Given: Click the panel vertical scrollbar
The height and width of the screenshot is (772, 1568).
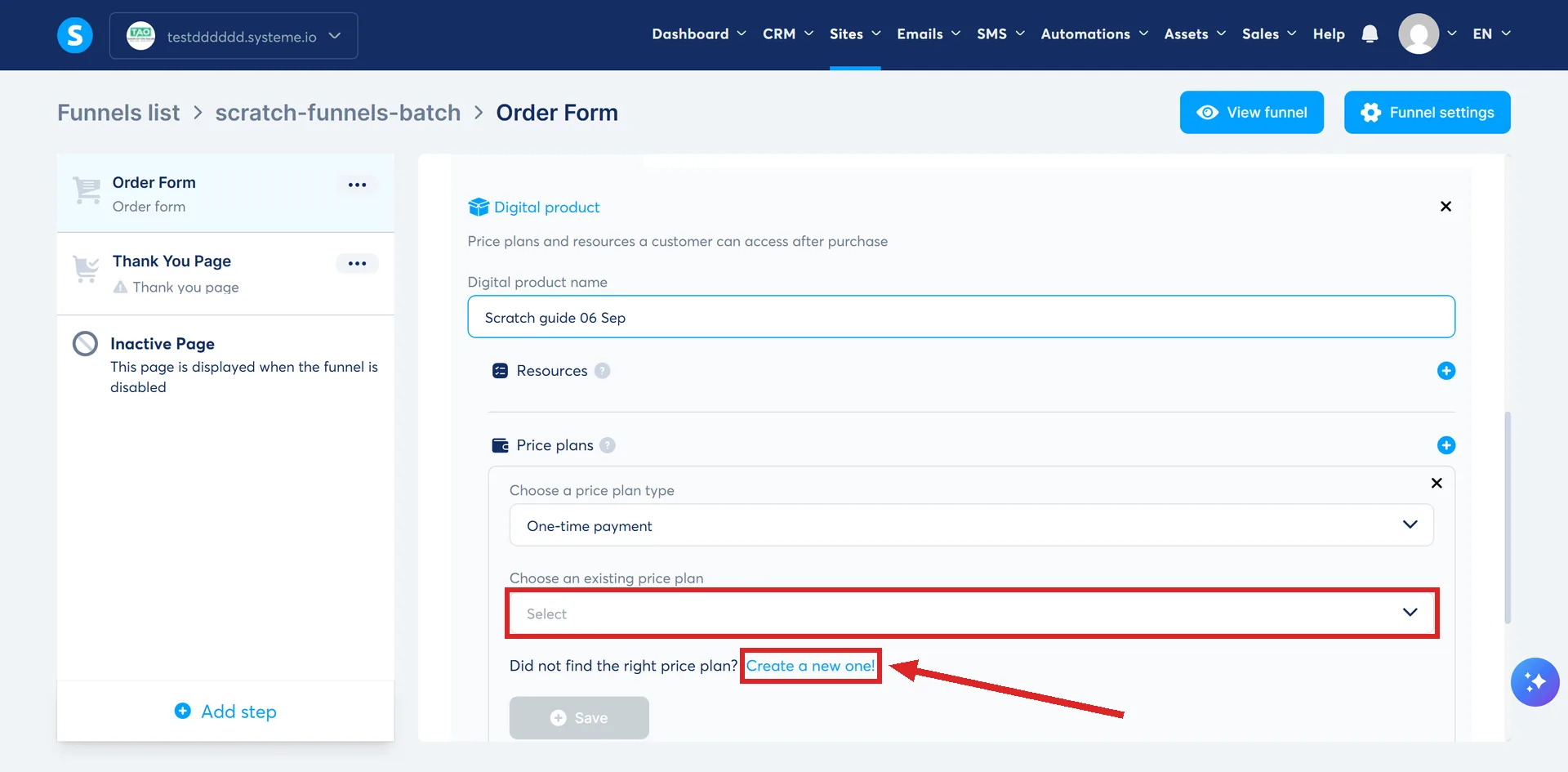Looking at the screenshot, I should coord(1507,517).
